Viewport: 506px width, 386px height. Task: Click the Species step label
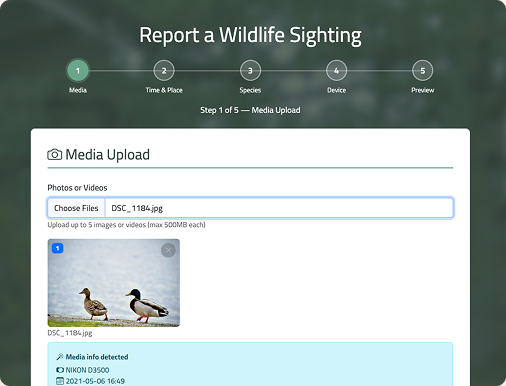click(250, 90)
